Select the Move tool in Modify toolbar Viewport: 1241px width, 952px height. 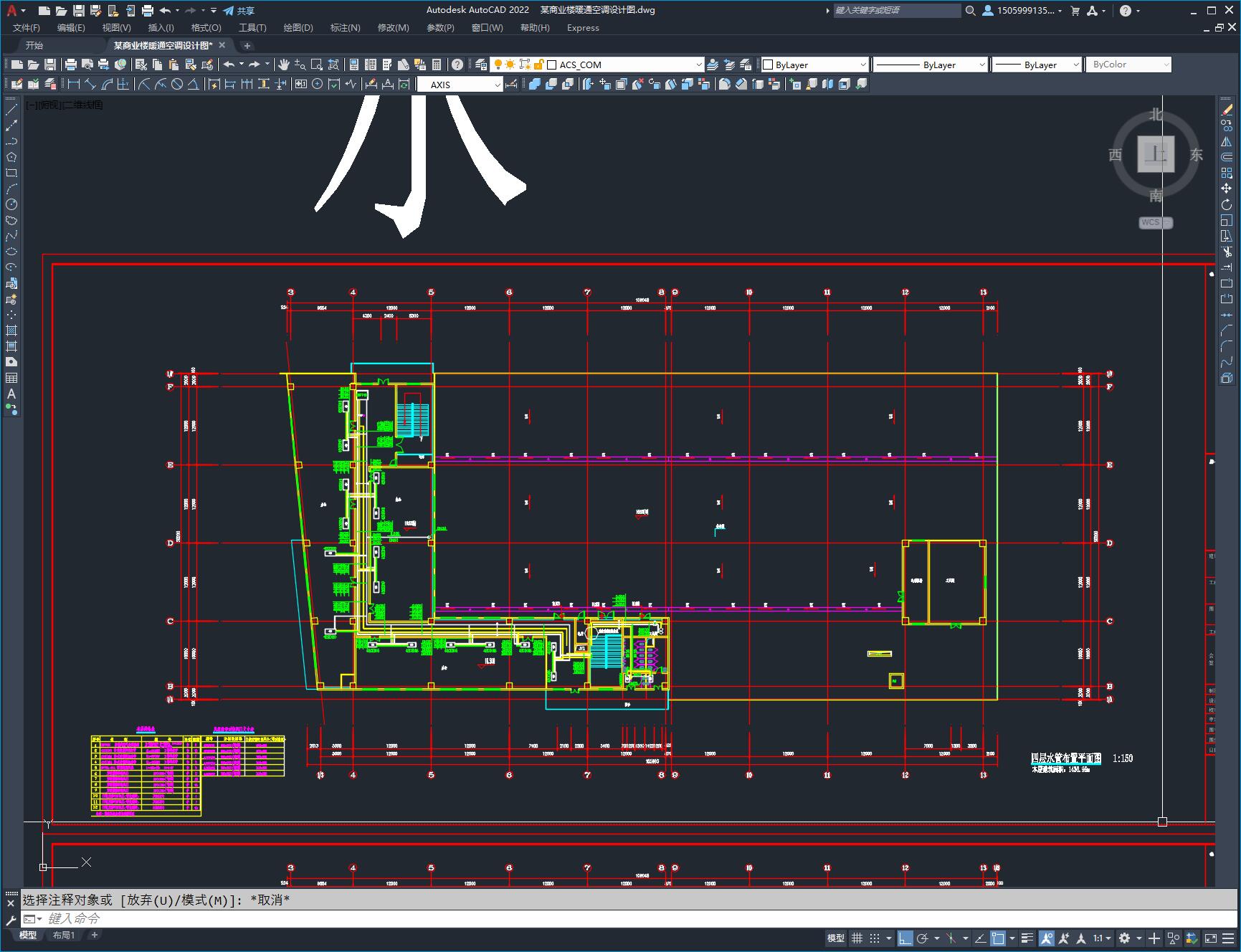[1227, 189]
